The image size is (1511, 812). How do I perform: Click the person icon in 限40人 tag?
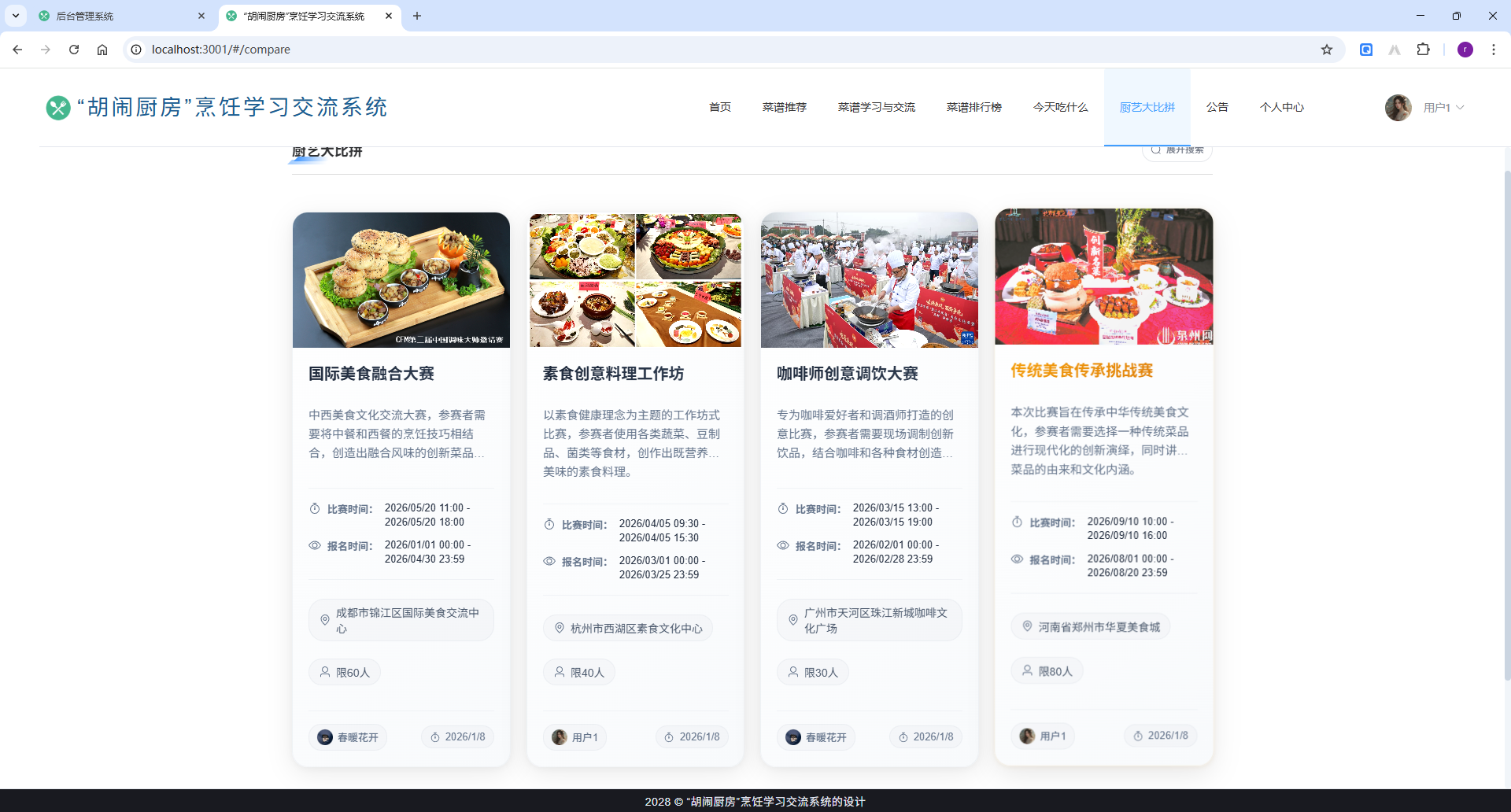point(560,672)
